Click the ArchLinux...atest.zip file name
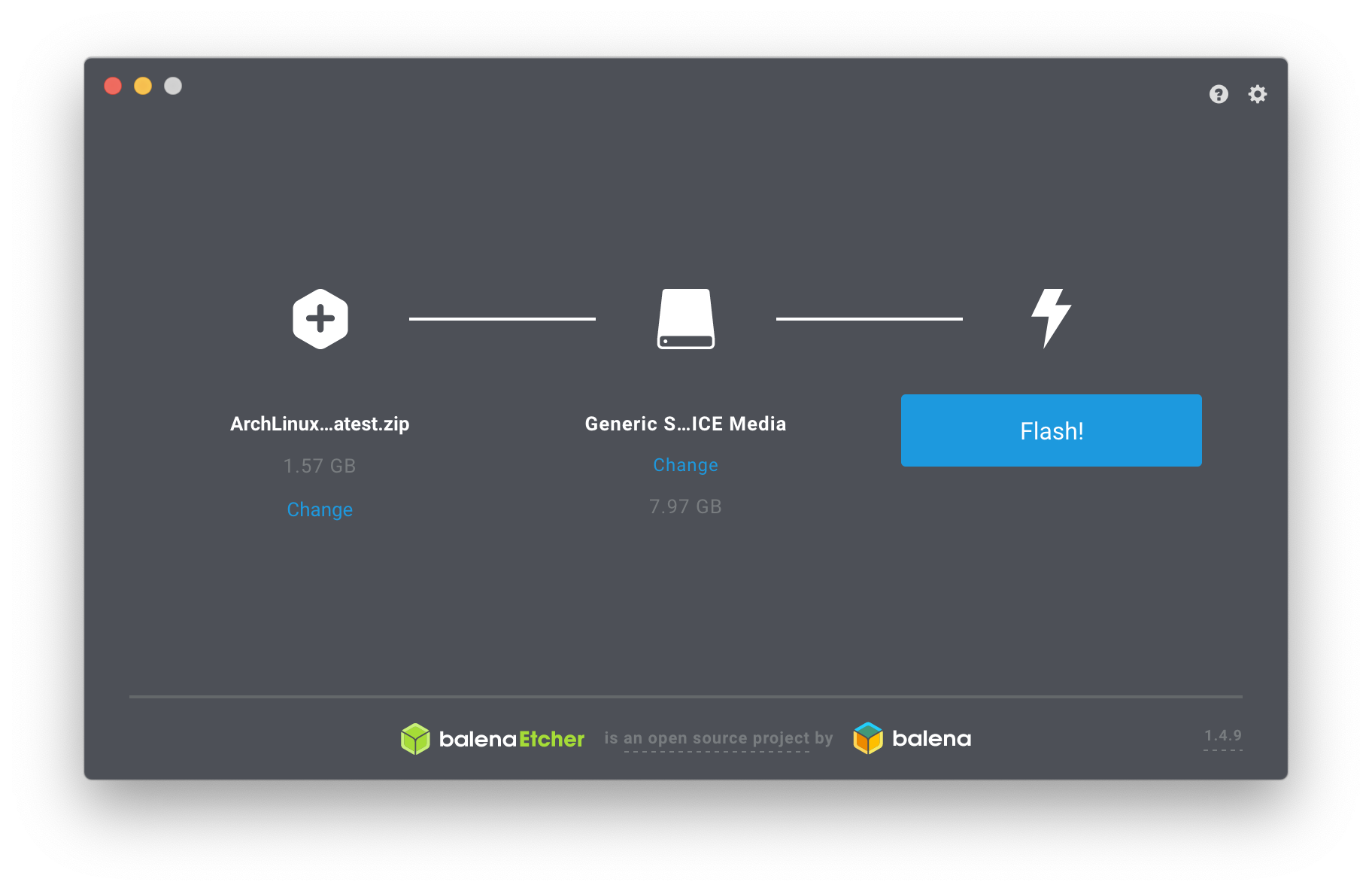 [x=320, y=424]
